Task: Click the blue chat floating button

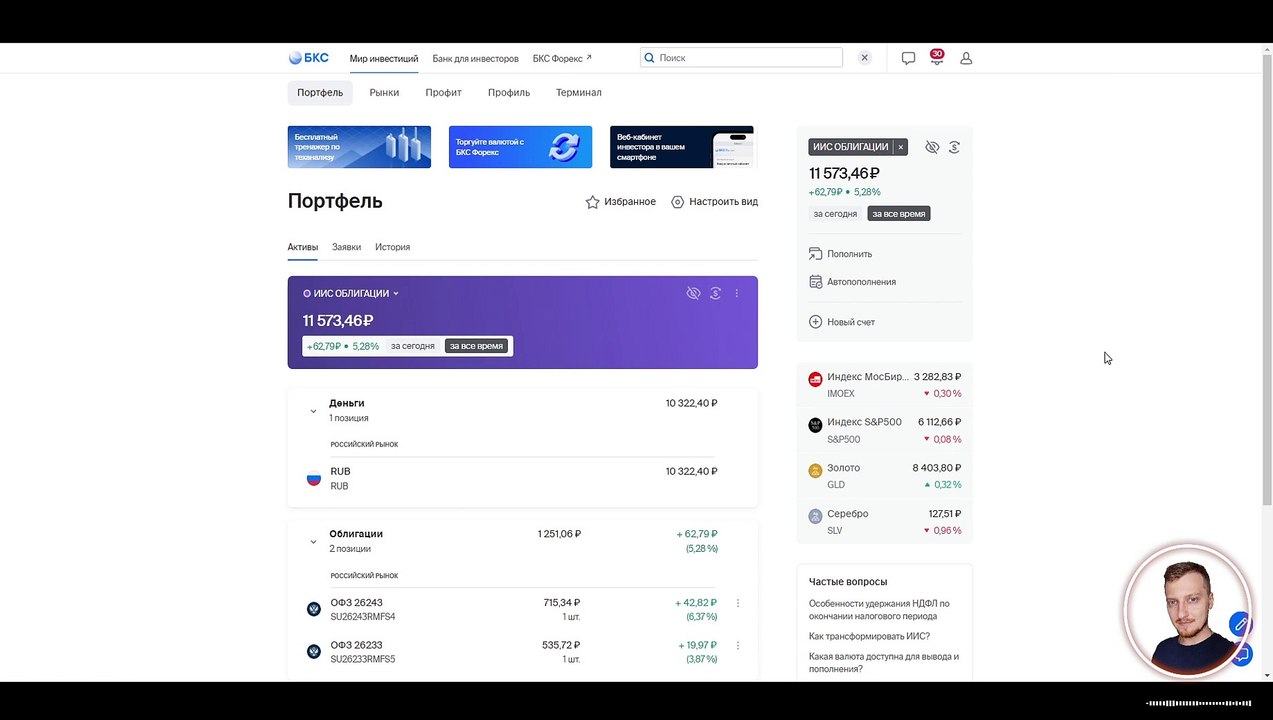Action: tap(1241, 655)
